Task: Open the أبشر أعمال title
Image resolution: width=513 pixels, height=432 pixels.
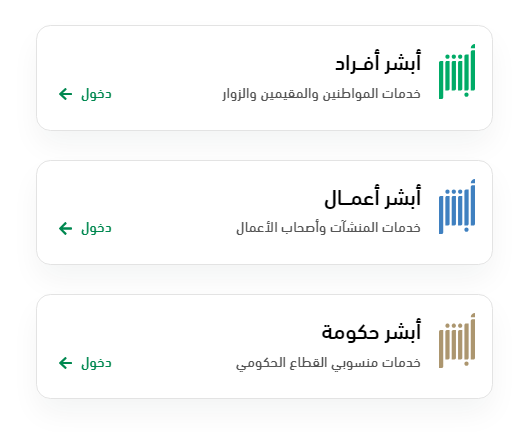Action: coord(373,197)
